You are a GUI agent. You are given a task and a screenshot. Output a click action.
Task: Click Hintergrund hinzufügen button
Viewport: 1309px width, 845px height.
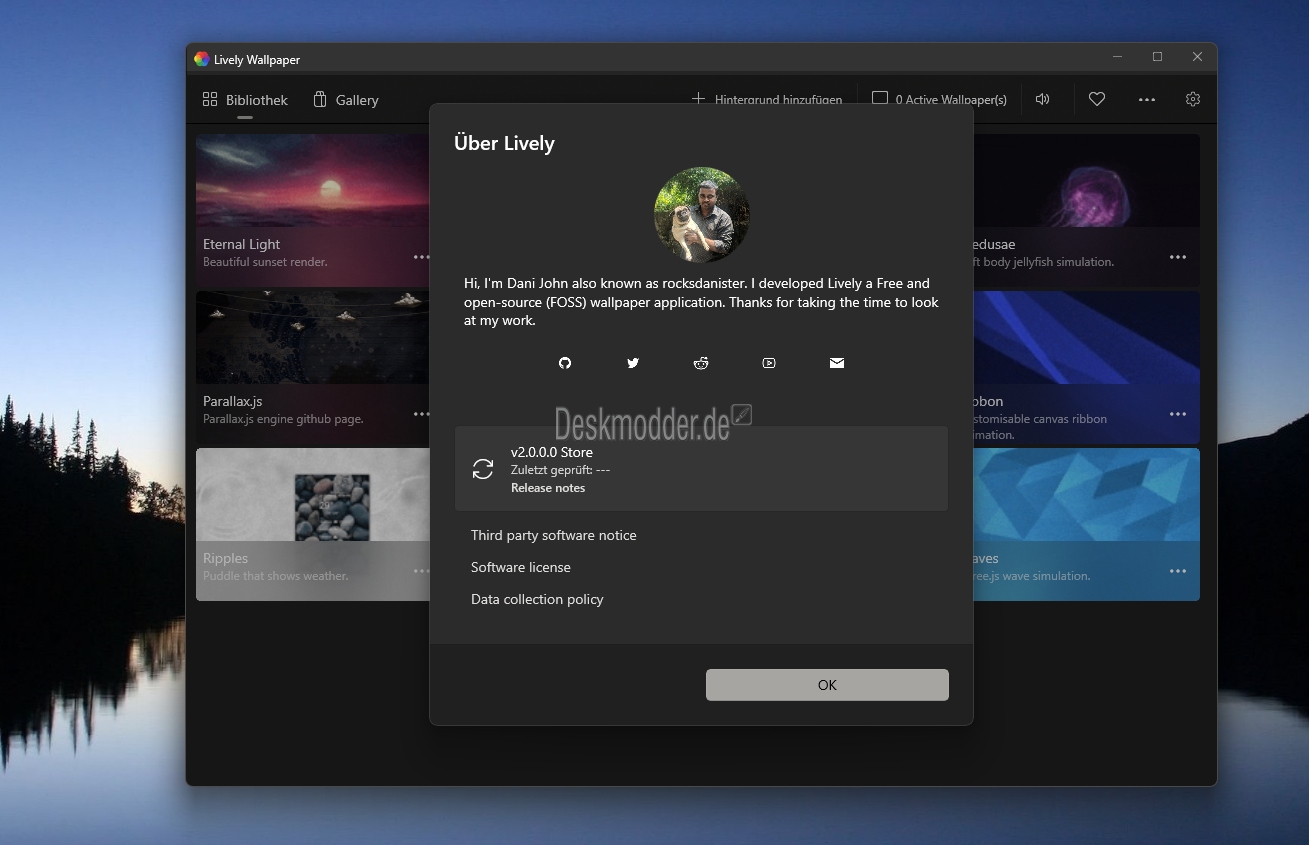pos(767,100)
